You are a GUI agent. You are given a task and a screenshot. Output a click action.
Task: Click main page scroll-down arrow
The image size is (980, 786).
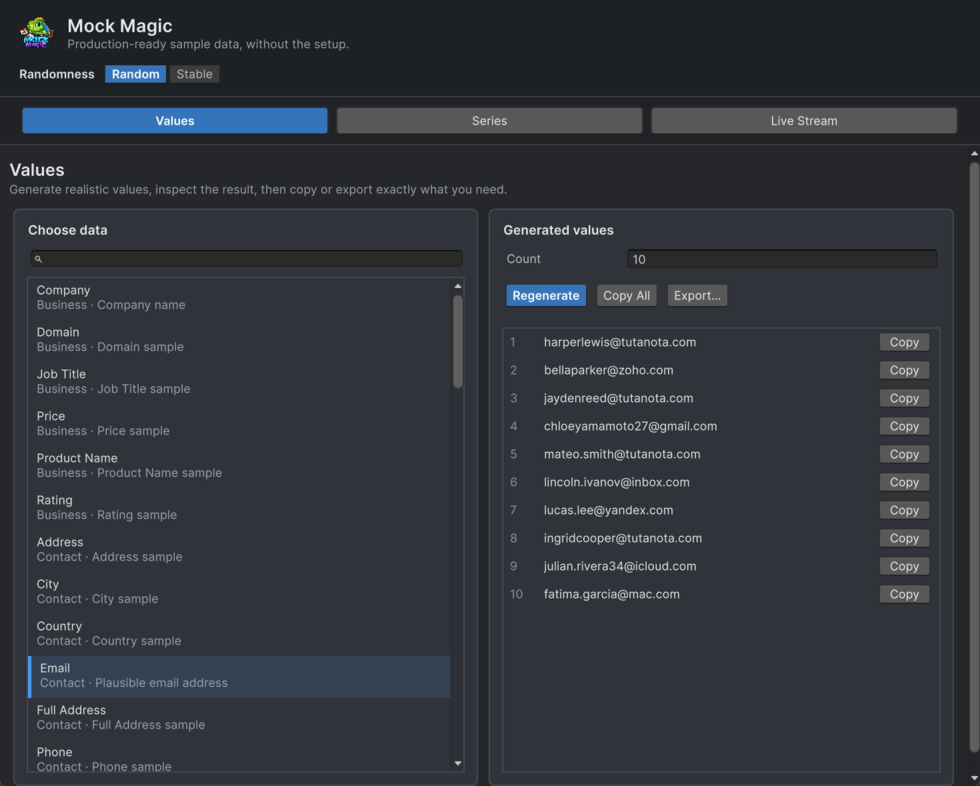coord(974,779)
